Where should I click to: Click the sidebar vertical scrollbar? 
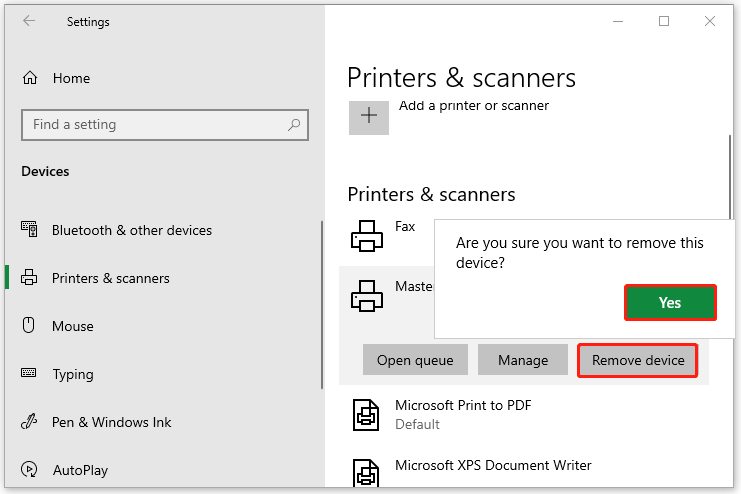click(x=322, y=304)
